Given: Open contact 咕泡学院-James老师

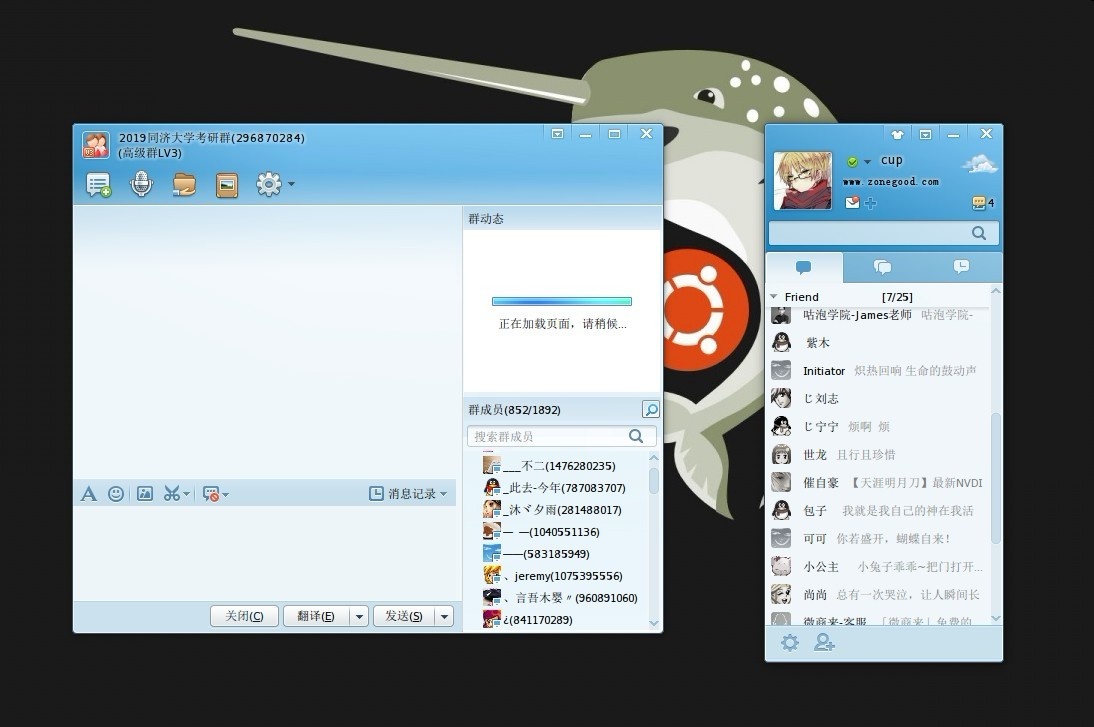Looking at the screenshot, I should tap(878, 315).
